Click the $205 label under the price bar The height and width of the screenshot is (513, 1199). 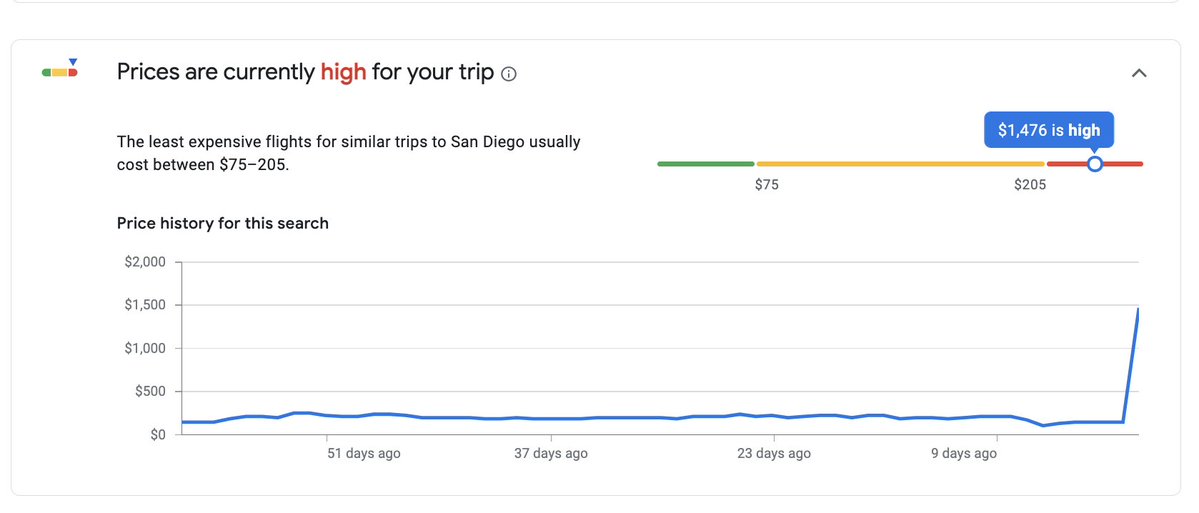click(x=1029, y=185)
